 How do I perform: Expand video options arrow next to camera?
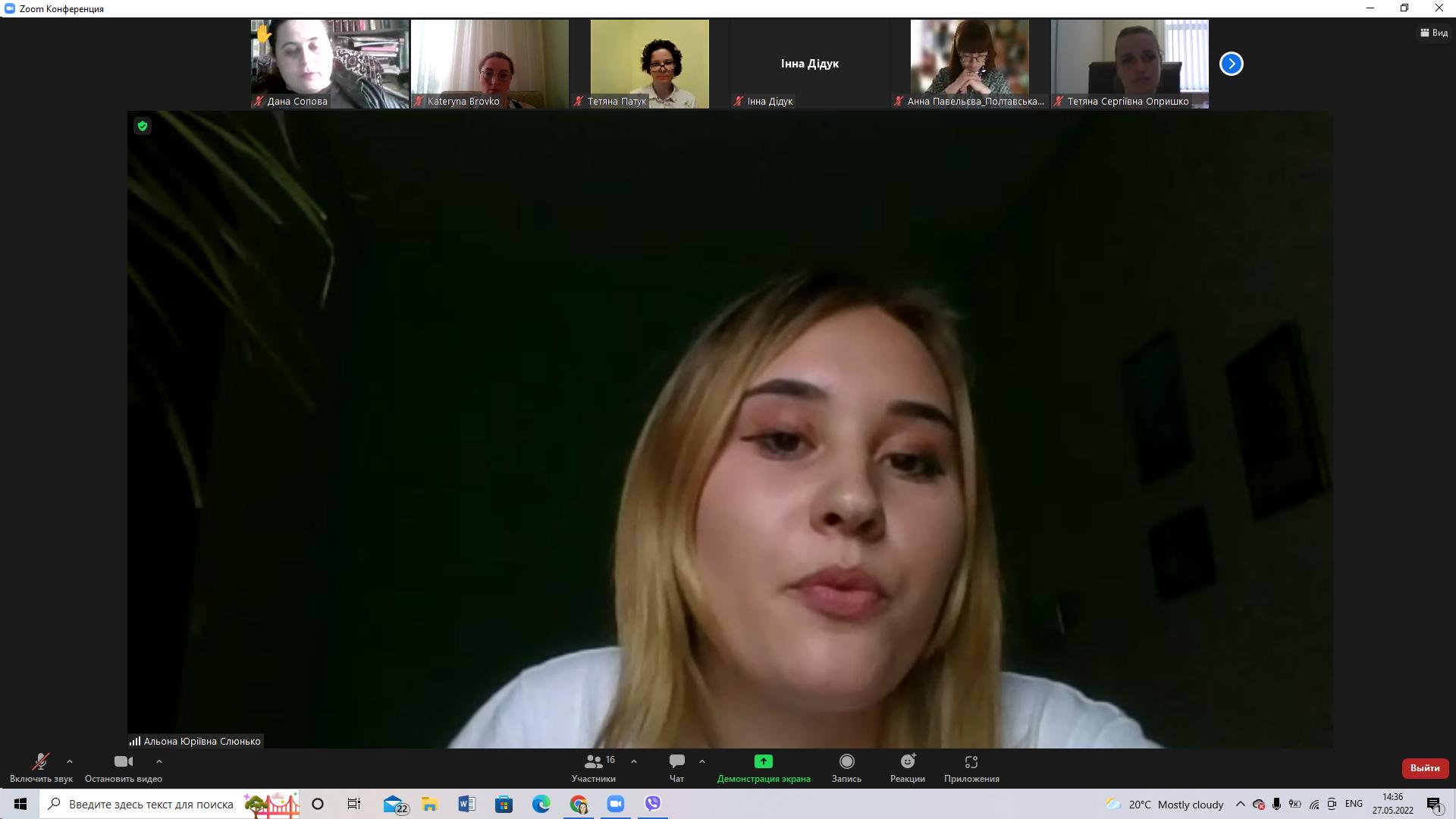point(159,761)
